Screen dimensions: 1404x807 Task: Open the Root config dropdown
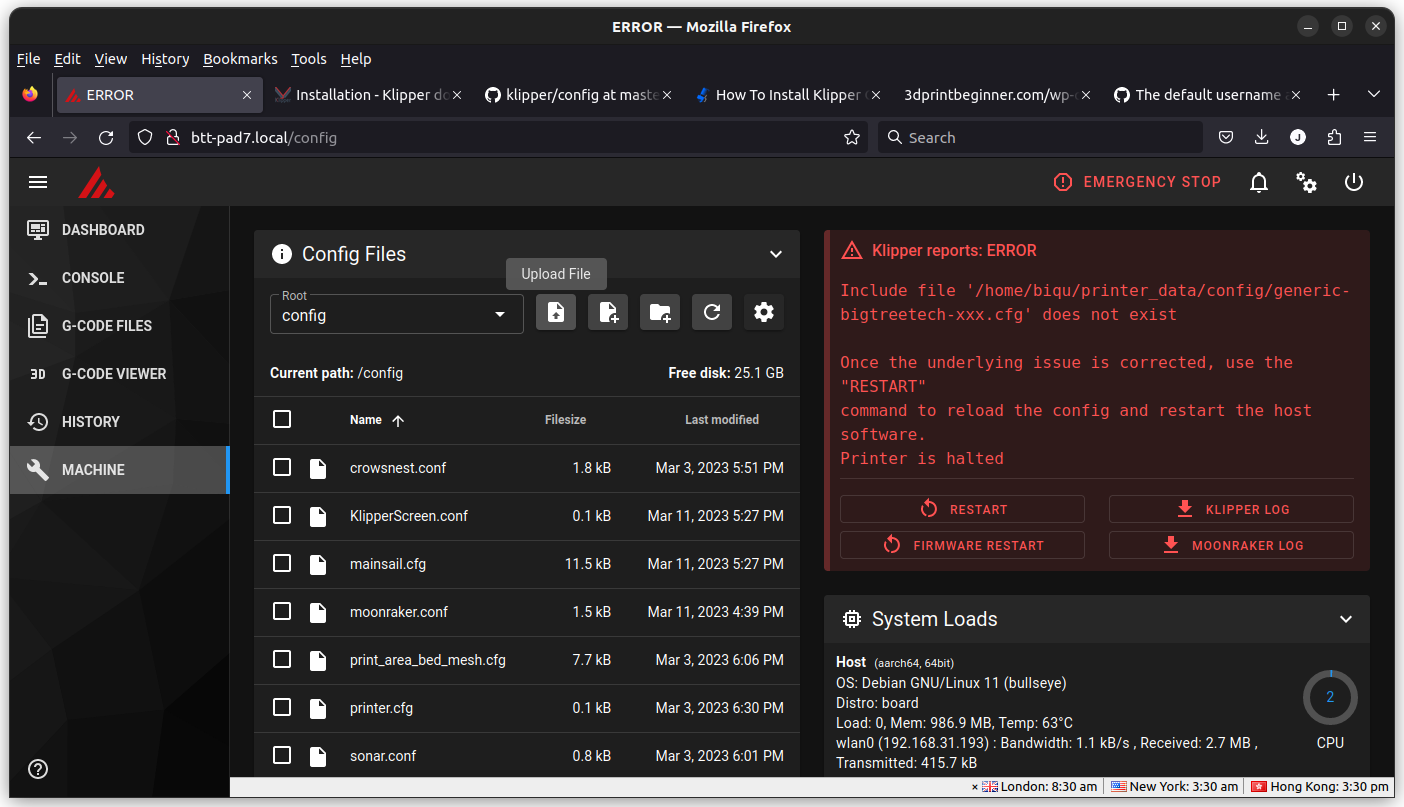397,314
